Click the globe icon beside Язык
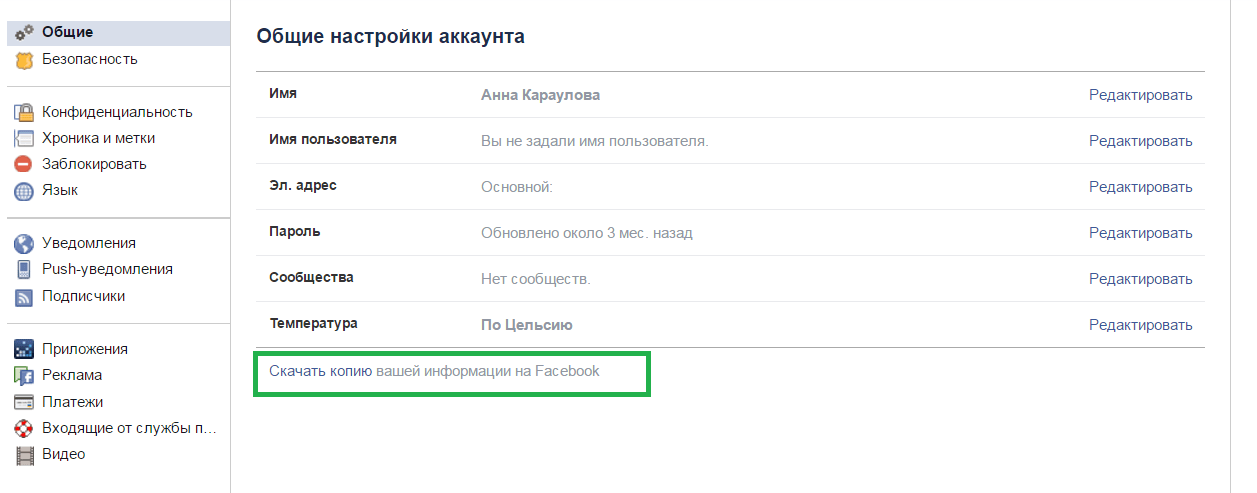The height and width of the screenshot is (493, 1257). click(24, 191)
